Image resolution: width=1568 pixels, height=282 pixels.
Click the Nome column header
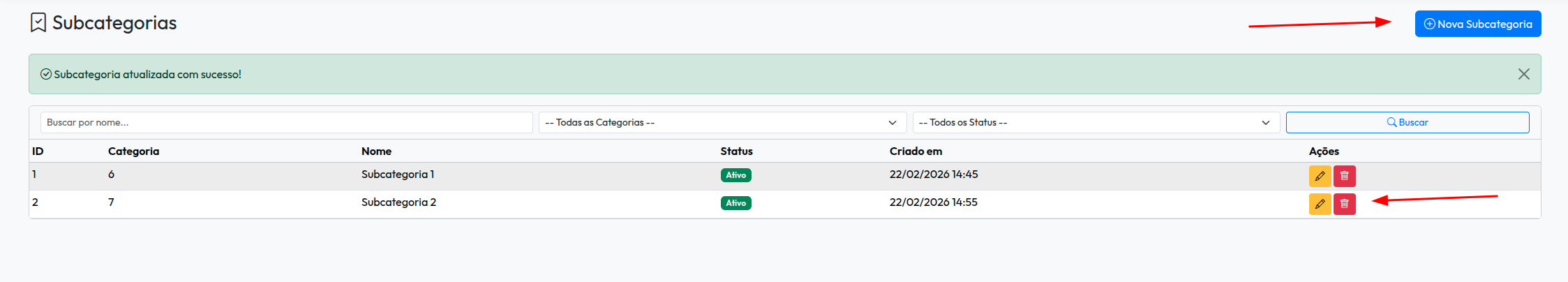point(376,151)
